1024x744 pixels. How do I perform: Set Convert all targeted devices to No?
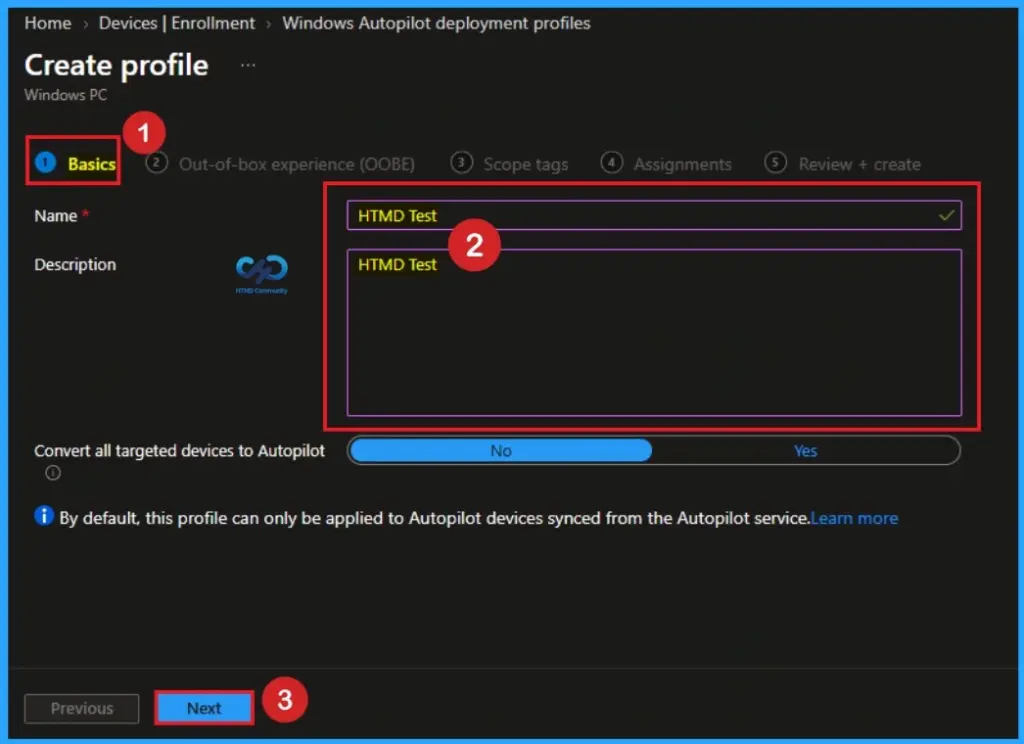(501, 451)
